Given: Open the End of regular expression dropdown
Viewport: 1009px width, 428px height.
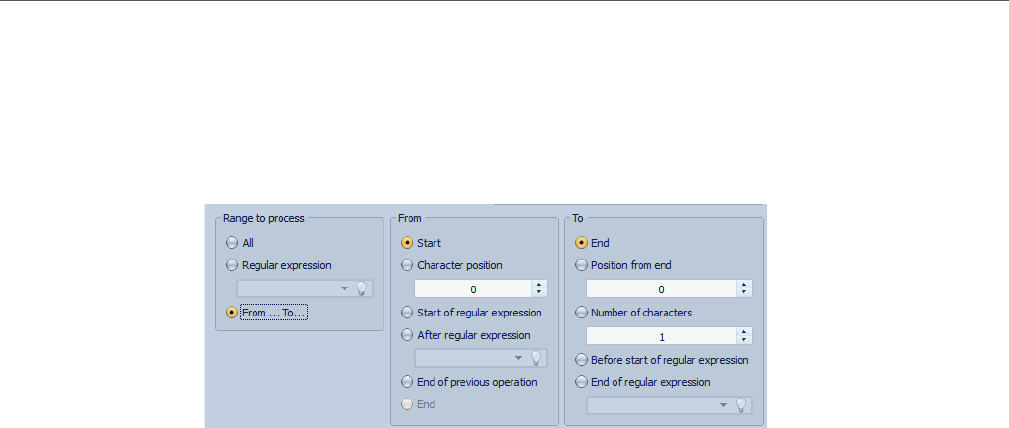Looking at the screenshot, I should click(x=722, y=405).
